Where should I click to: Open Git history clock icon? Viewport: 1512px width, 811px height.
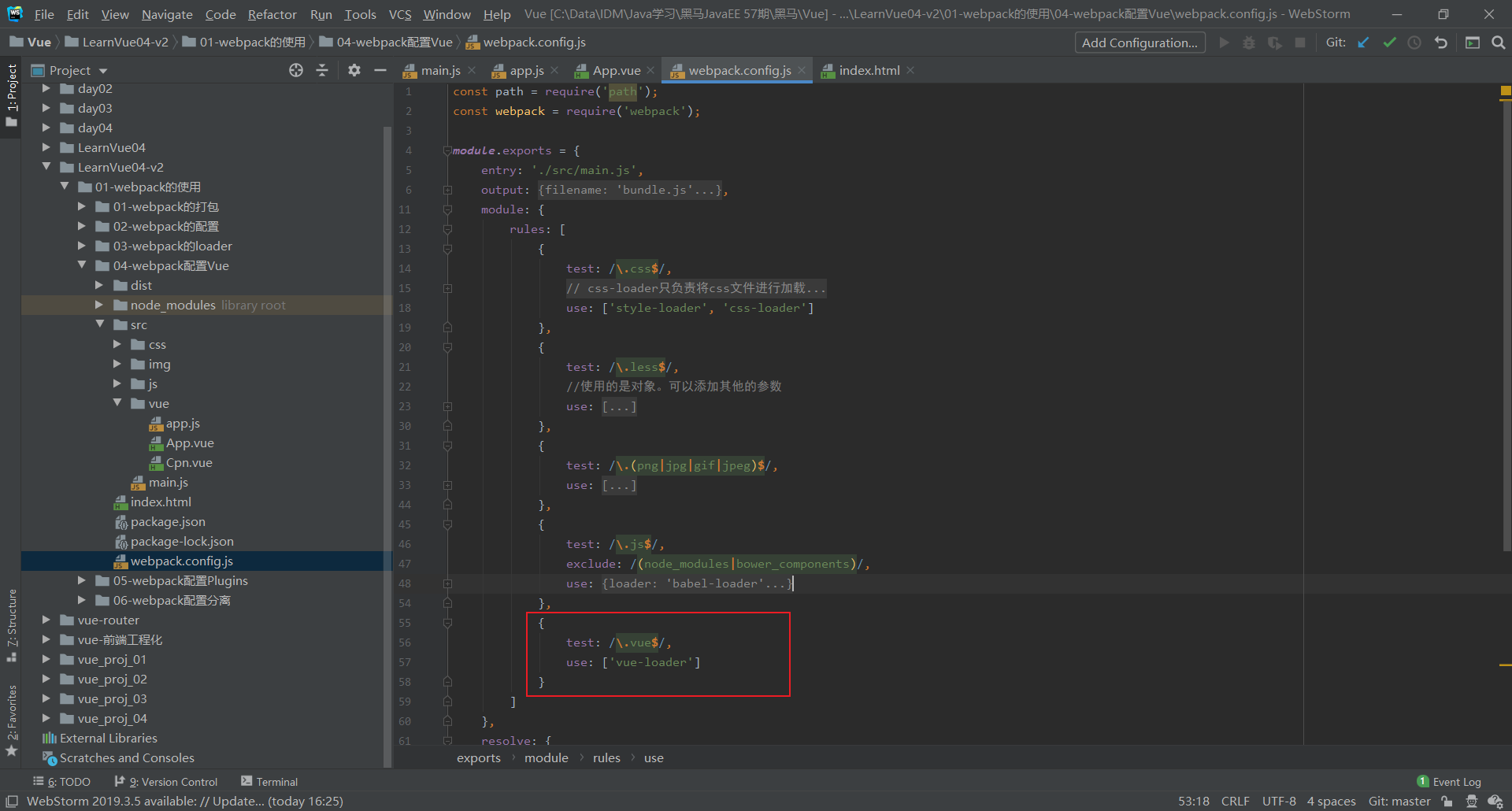[1414, 43]
